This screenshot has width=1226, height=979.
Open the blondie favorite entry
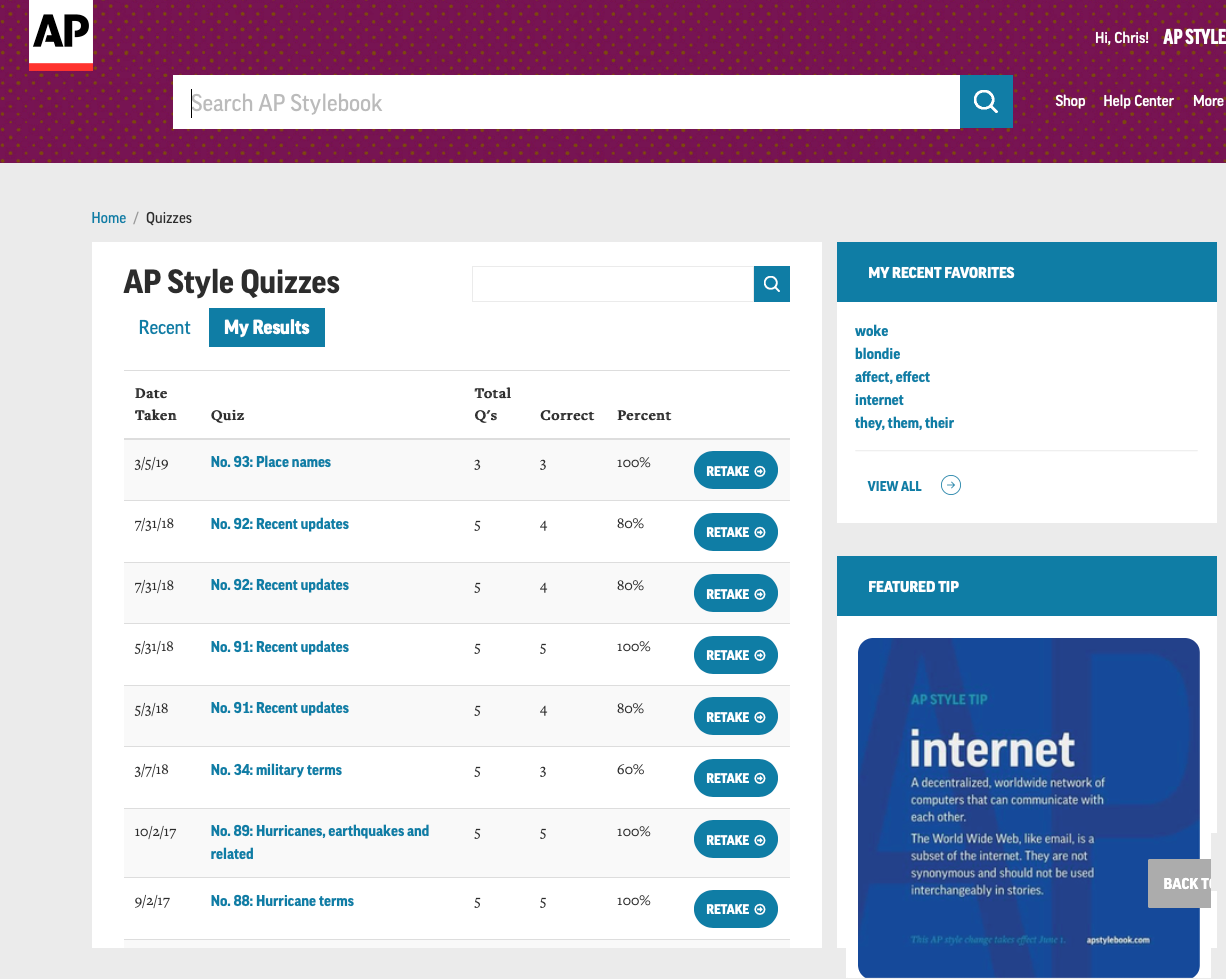877,354
